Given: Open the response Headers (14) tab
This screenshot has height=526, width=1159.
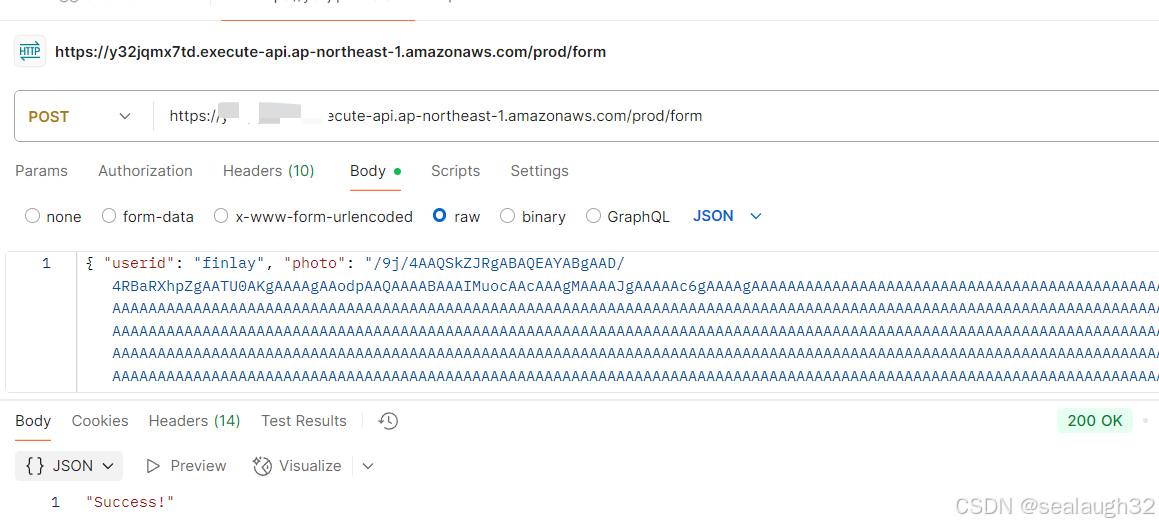Looking at the screenshot, I should pos(194,421).
